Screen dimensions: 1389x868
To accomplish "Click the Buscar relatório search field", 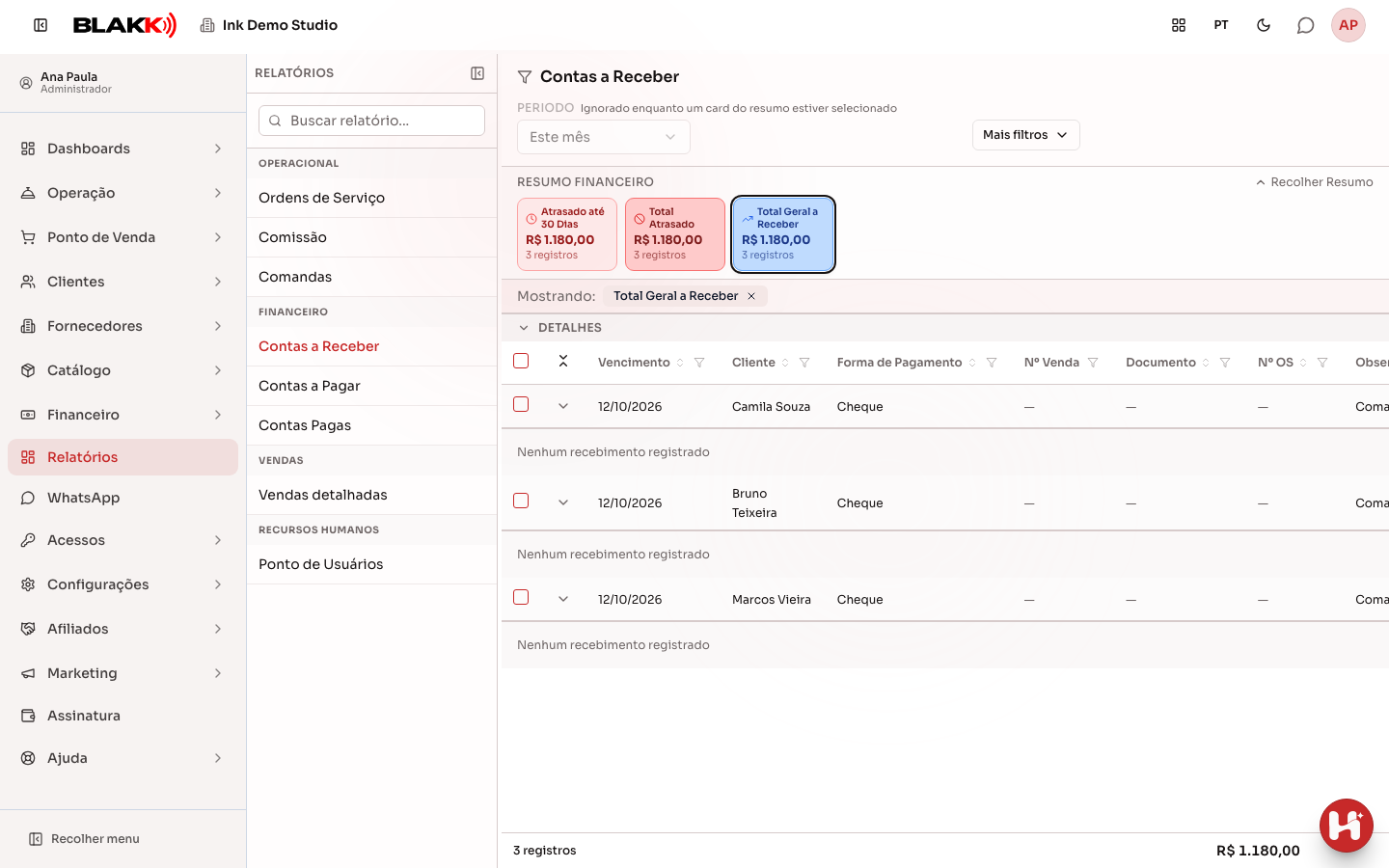I will [x=371, y=121].
